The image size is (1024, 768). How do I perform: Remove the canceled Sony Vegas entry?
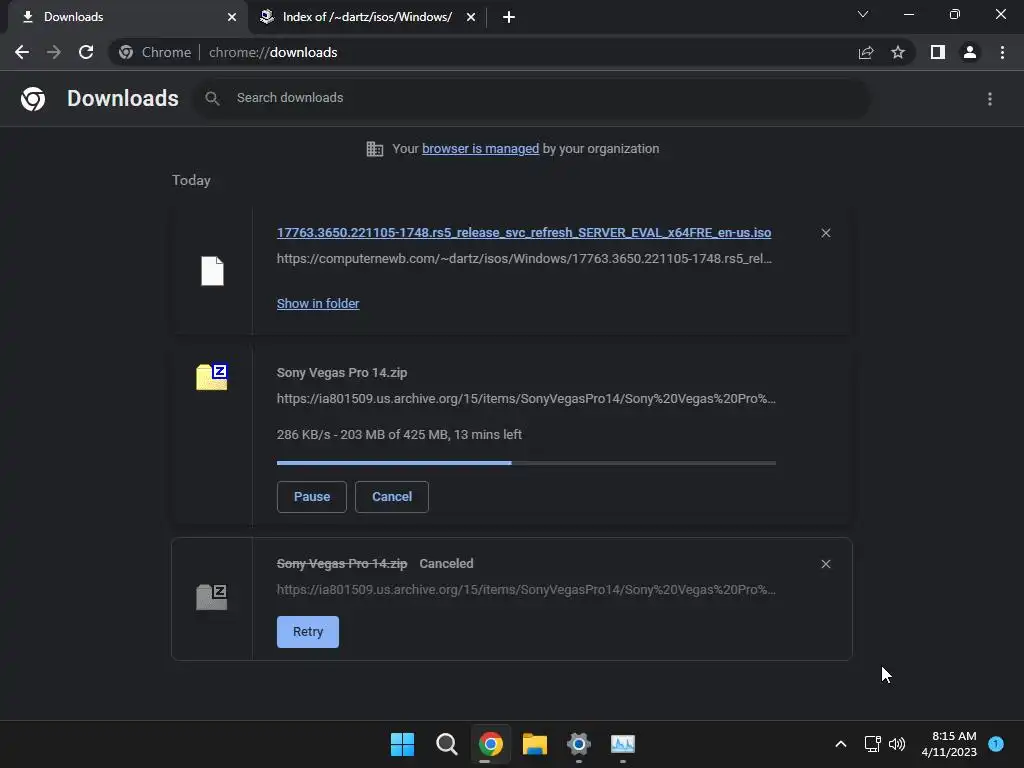point(825,564)
